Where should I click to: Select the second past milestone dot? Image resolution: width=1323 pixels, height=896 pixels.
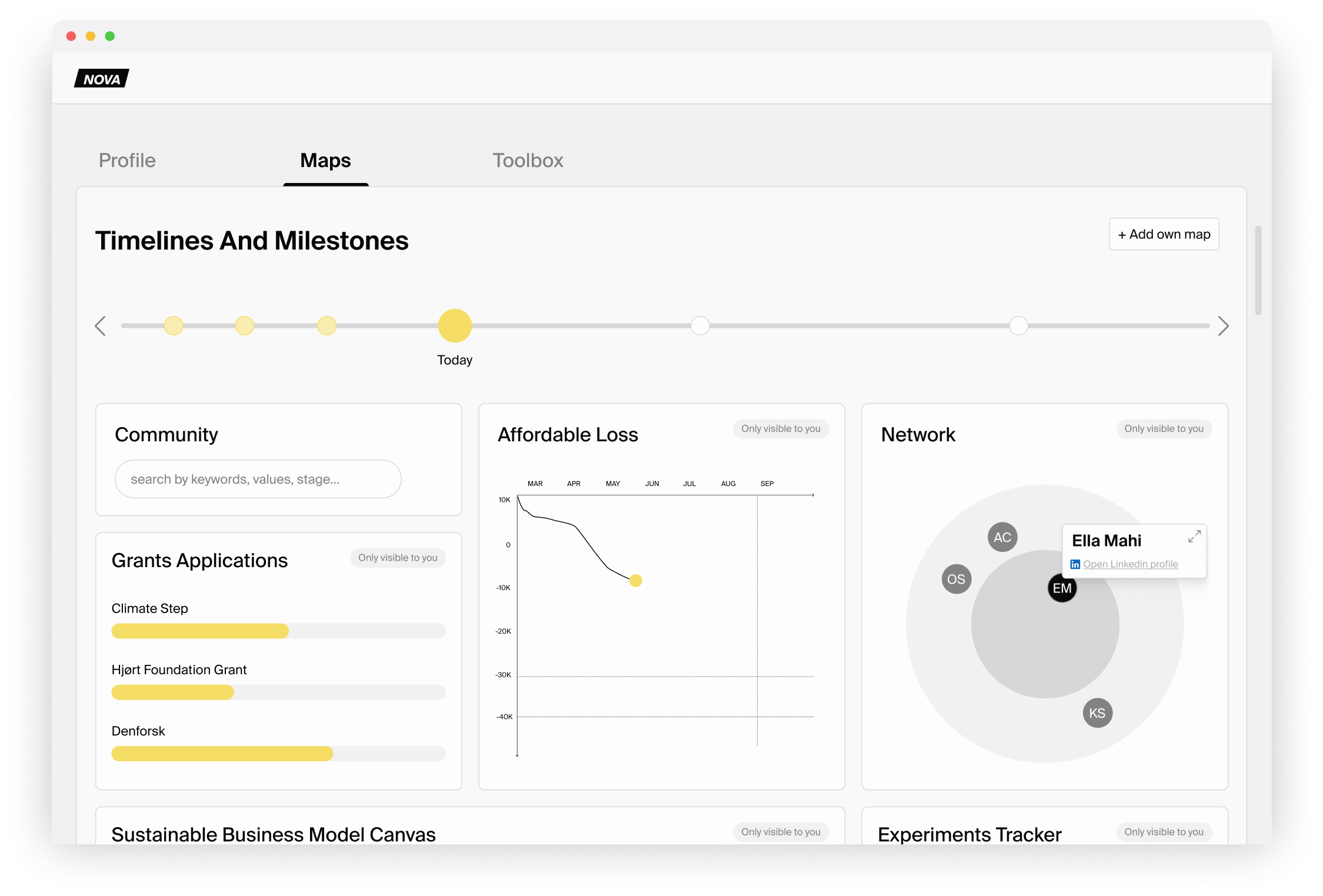[x=244, y=325]
